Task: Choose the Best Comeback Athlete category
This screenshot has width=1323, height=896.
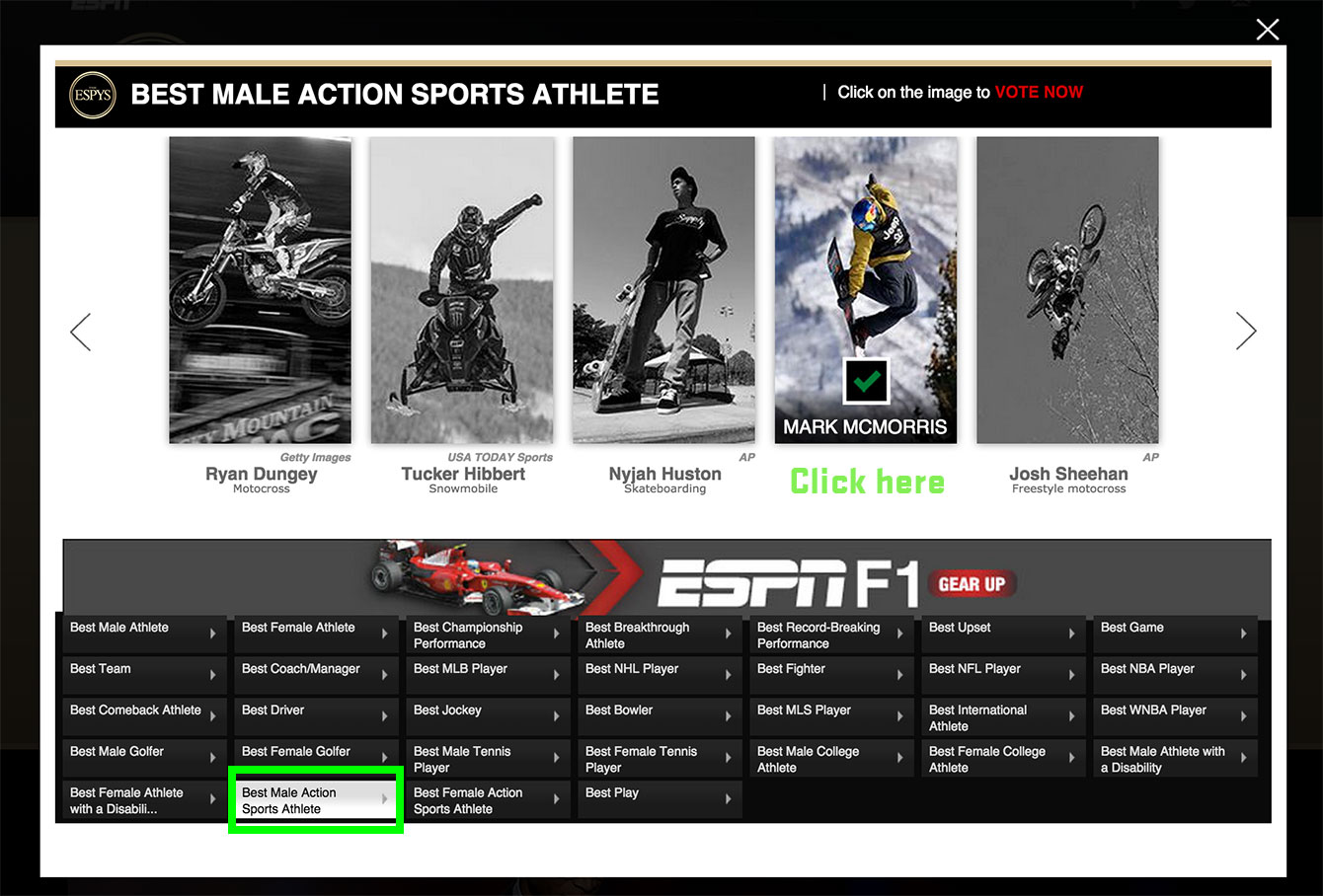Action: [144, 716]
